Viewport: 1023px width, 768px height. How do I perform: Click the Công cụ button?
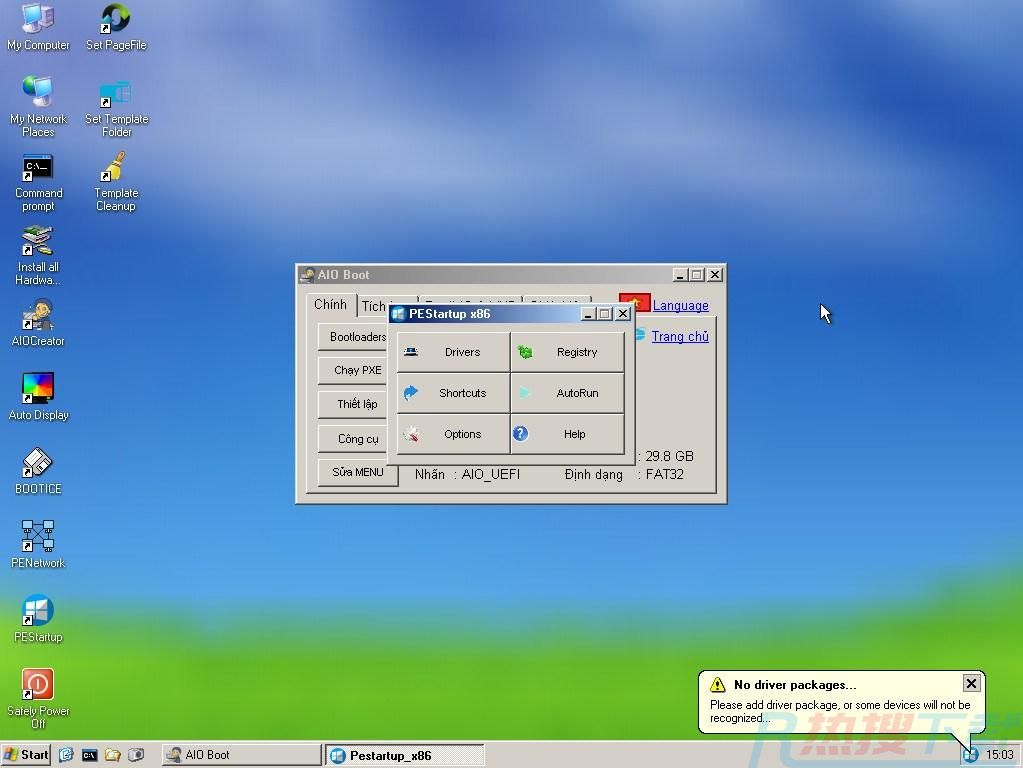[x=354, y=438]
